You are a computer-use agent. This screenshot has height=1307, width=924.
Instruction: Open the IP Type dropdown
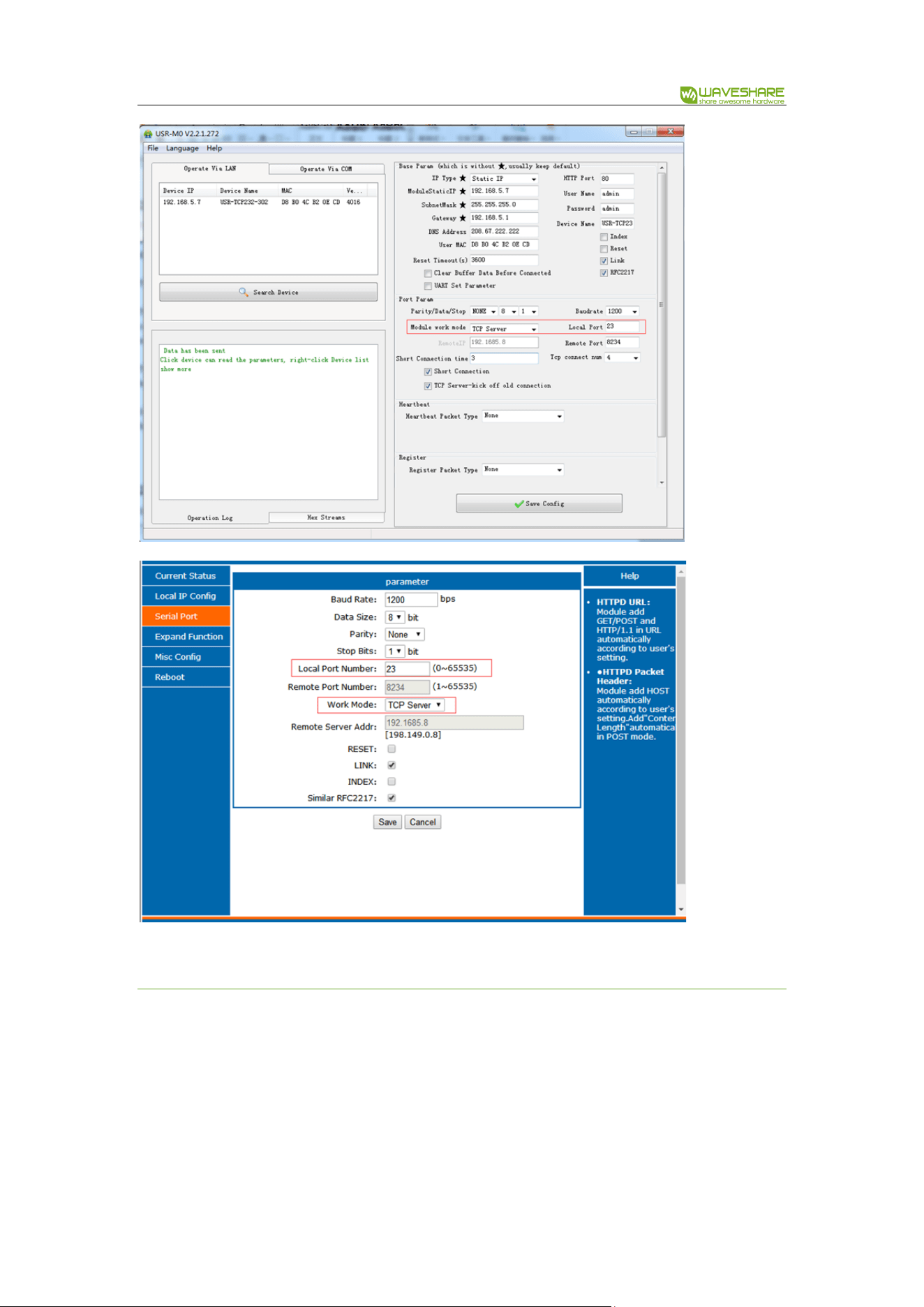[x=504, y=179]
